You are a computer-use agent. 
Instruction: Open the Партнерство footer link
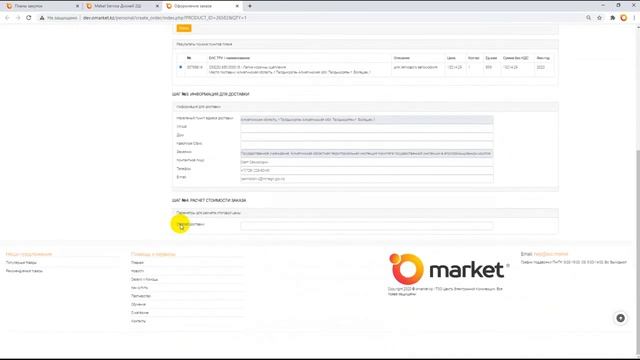(141, 296)
